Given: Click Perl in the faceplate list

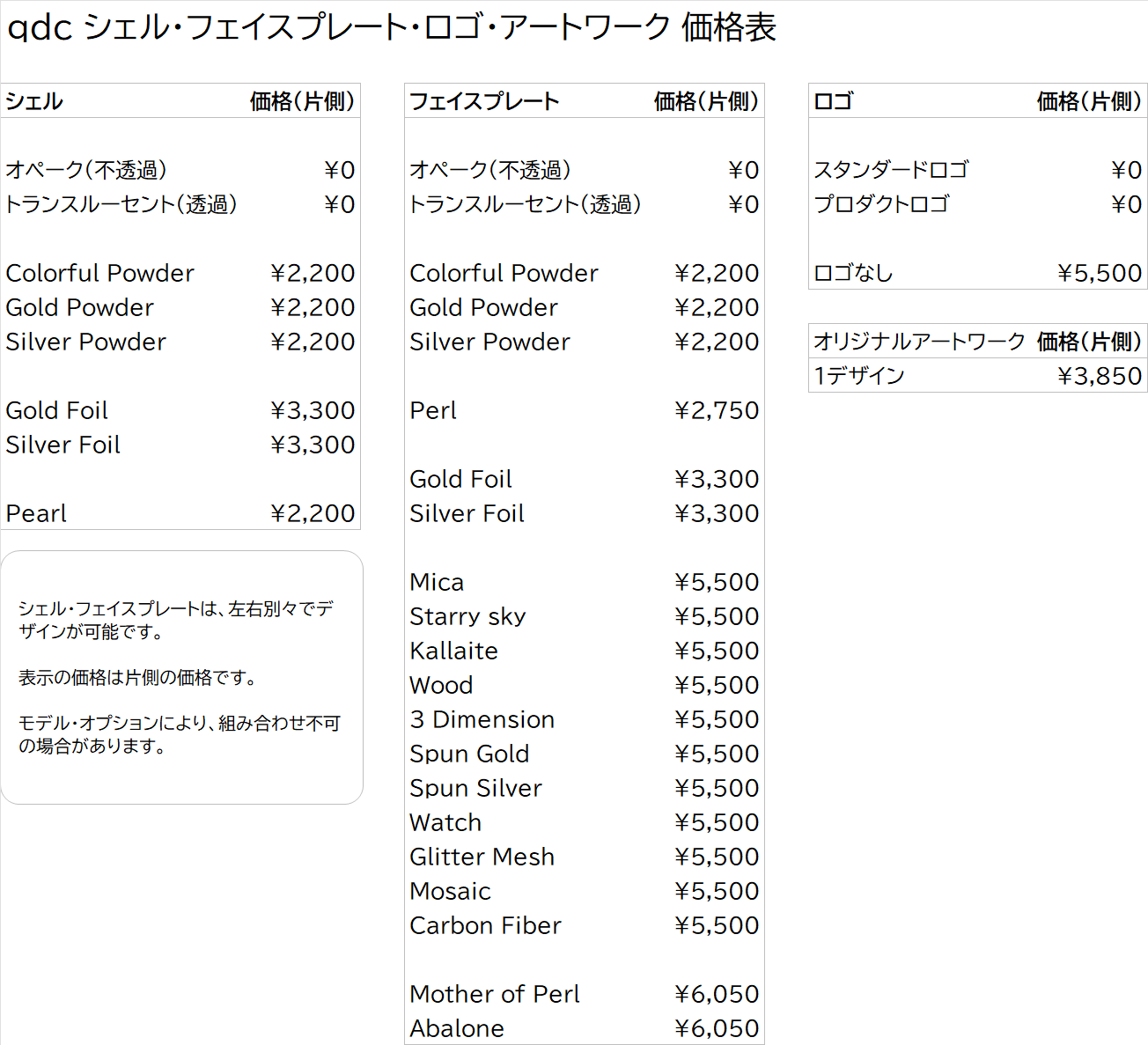Looking at the screenshot, I should tap(433, 410).
